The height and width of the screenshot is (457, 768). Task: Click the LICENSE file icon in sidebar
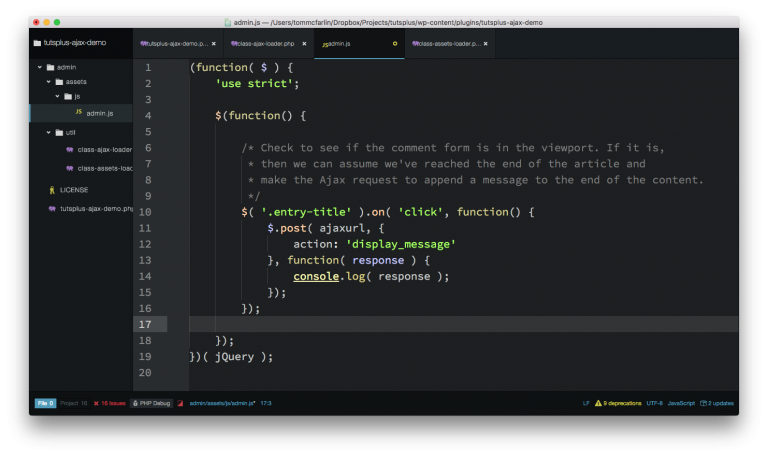click(51, 188)
